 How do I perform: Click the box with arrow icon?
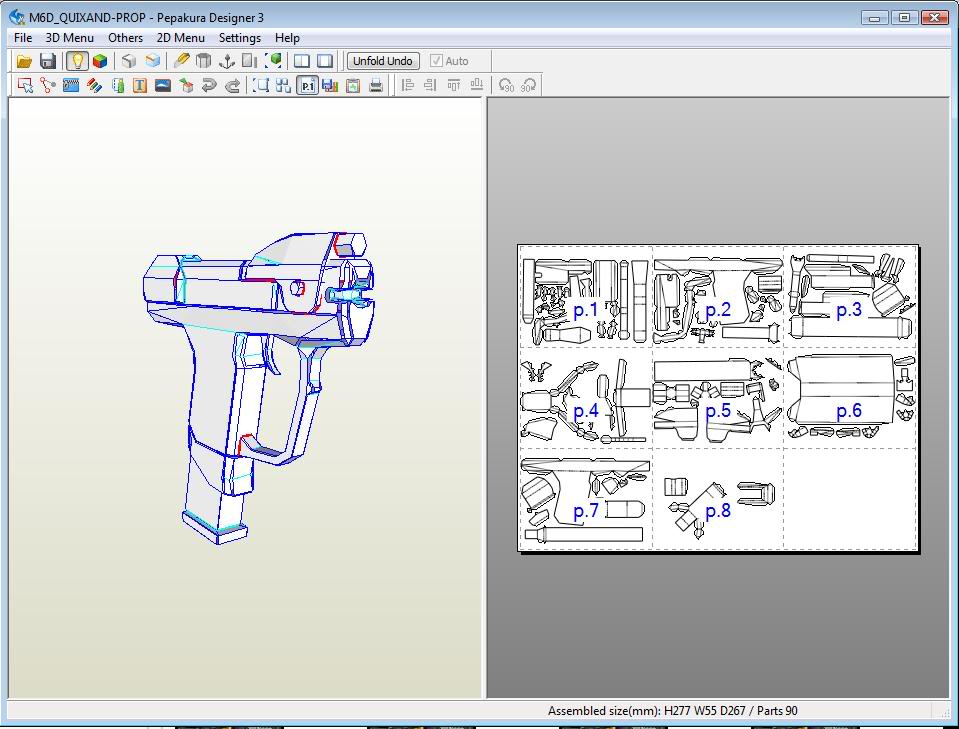pyautogui.click(x=186, y=85)
